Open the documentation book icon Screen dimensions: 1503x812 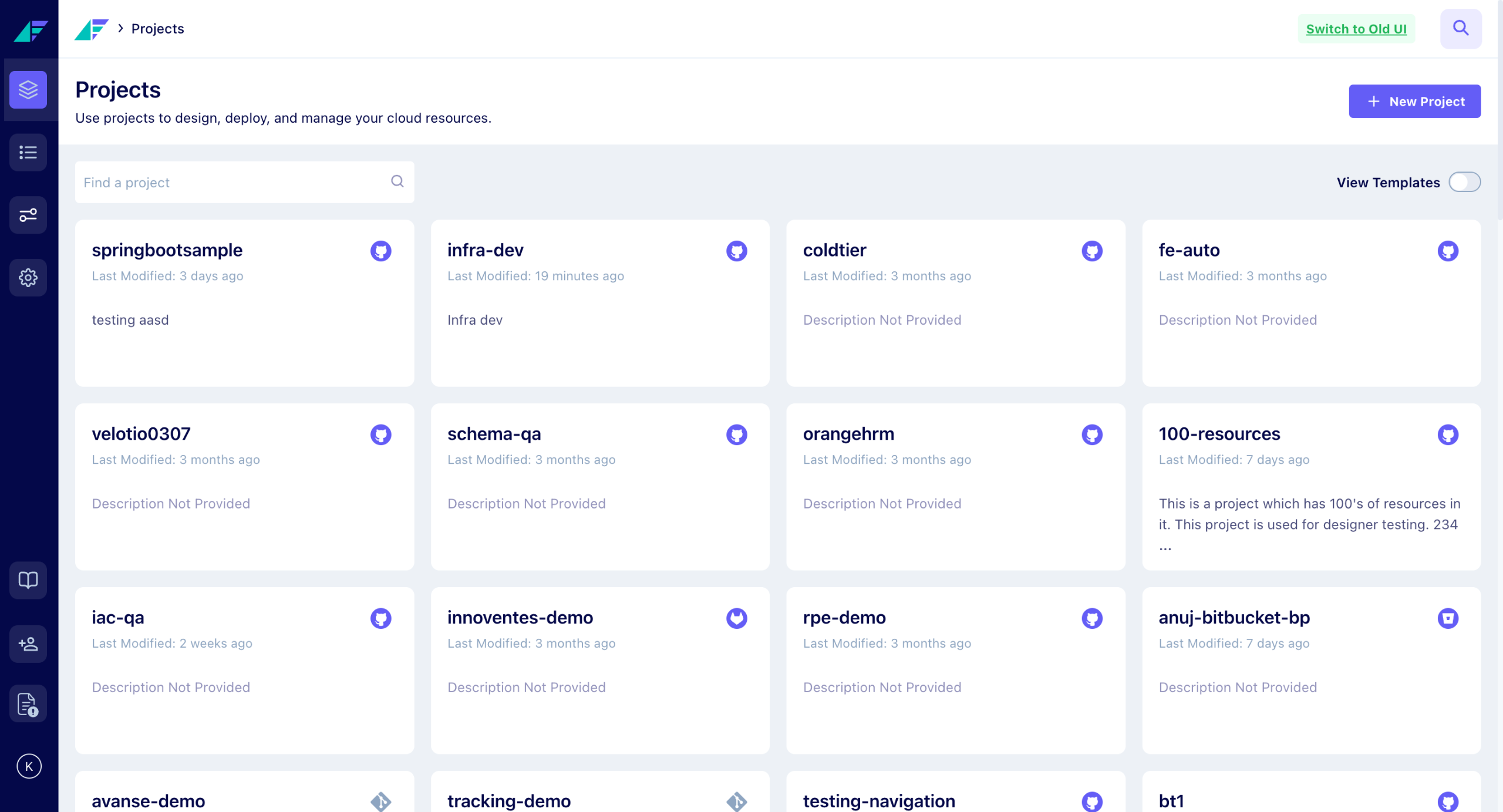(x=28, y=580)
